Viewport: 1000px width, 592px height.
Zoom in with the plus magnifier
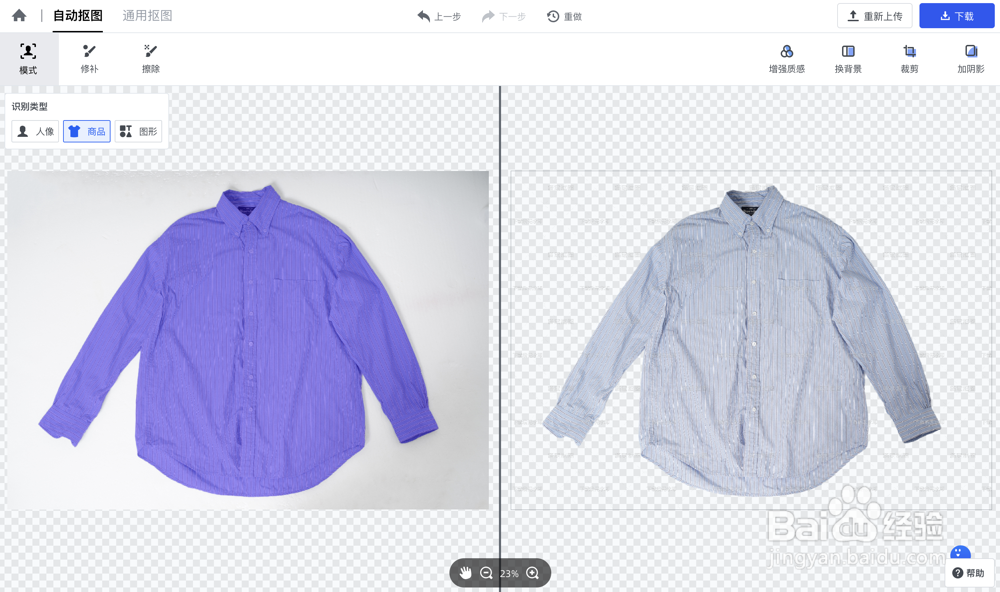(x=533, y=573)
